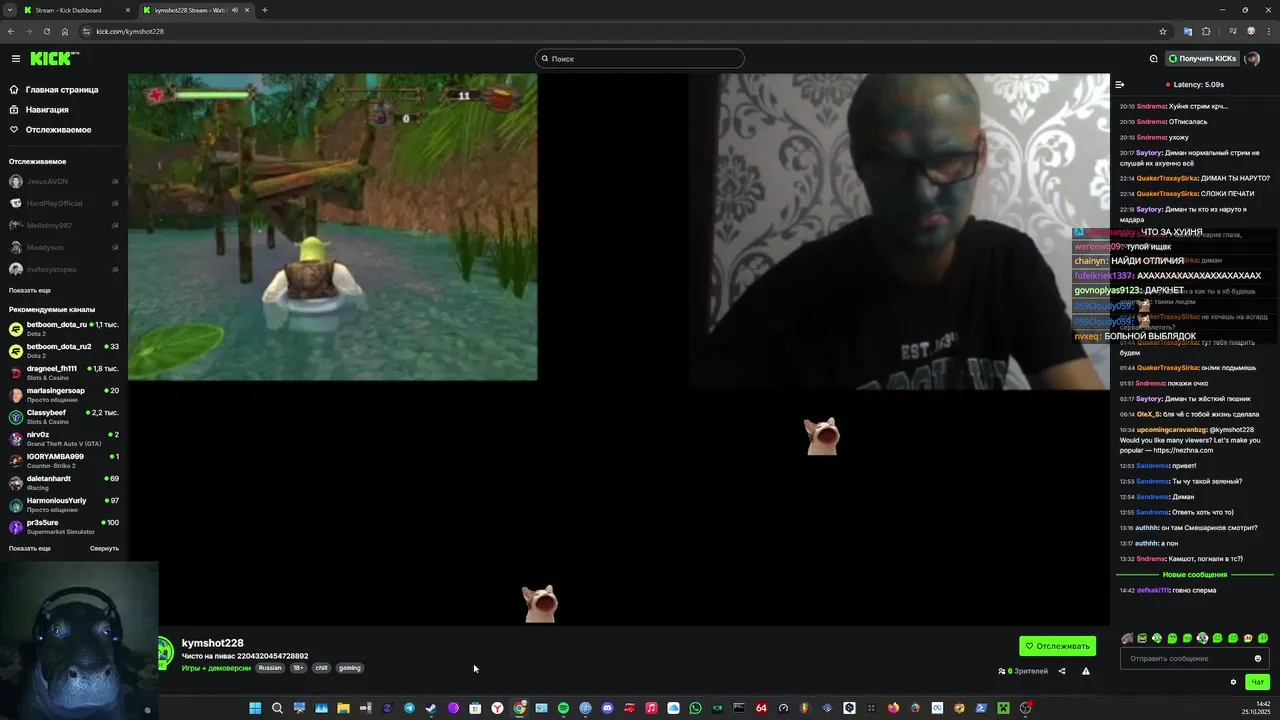View site information icon in address bar
The height and width of the screenshot is (720, 1280).
tap(87, 31)
